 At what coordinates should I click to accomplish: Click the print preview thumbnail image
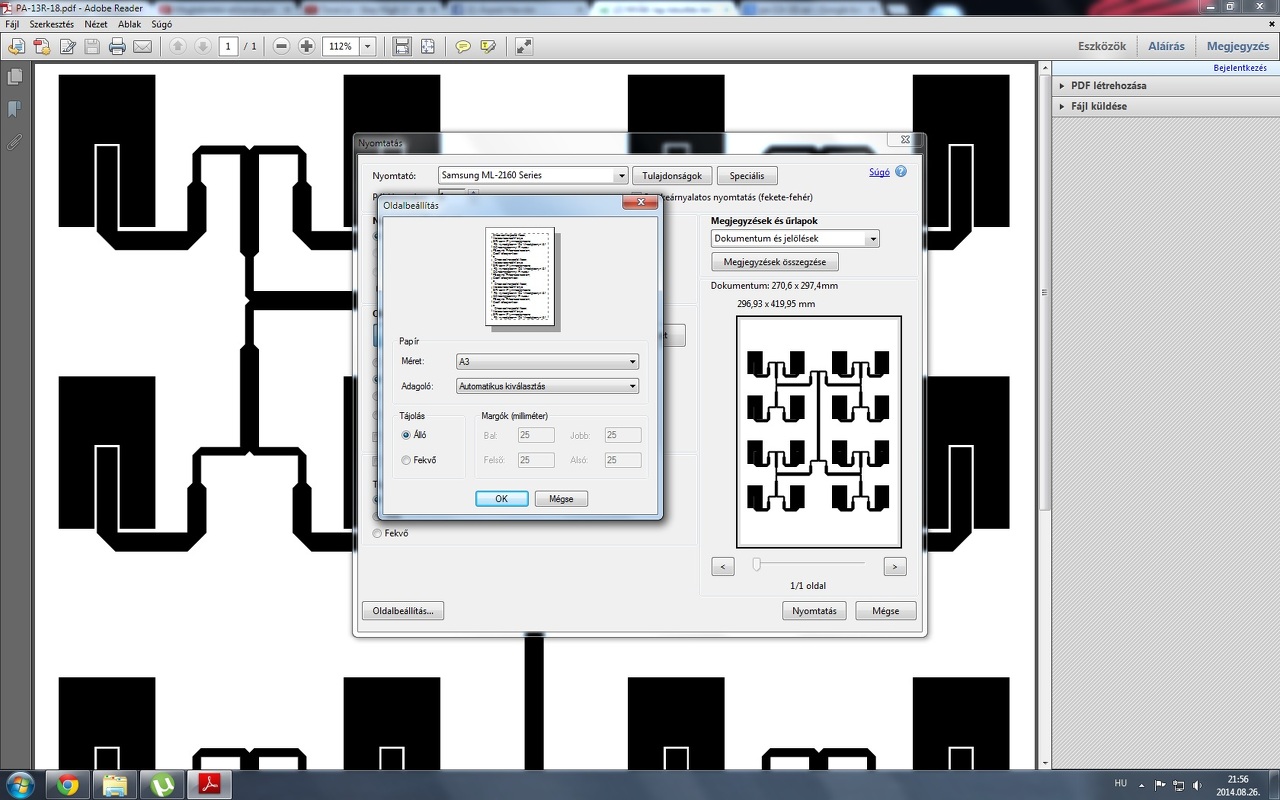point(819,432)
